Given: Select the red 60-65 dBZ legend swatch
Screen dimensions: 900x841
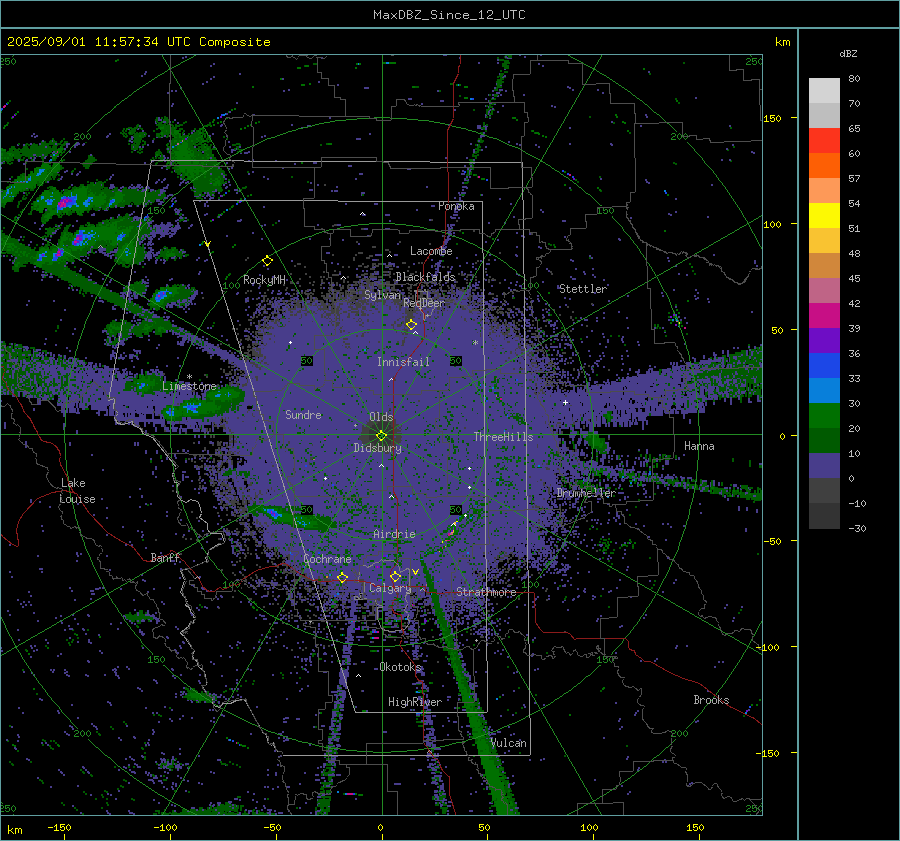Looking at the screenshot, I should click(x=824, y=141).
